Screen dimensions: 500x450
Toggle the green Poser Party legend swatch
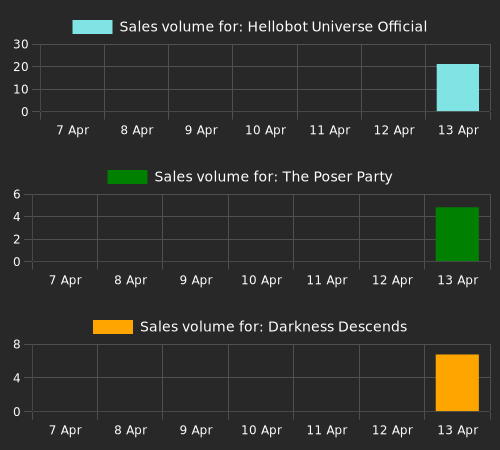coord(127,177)
